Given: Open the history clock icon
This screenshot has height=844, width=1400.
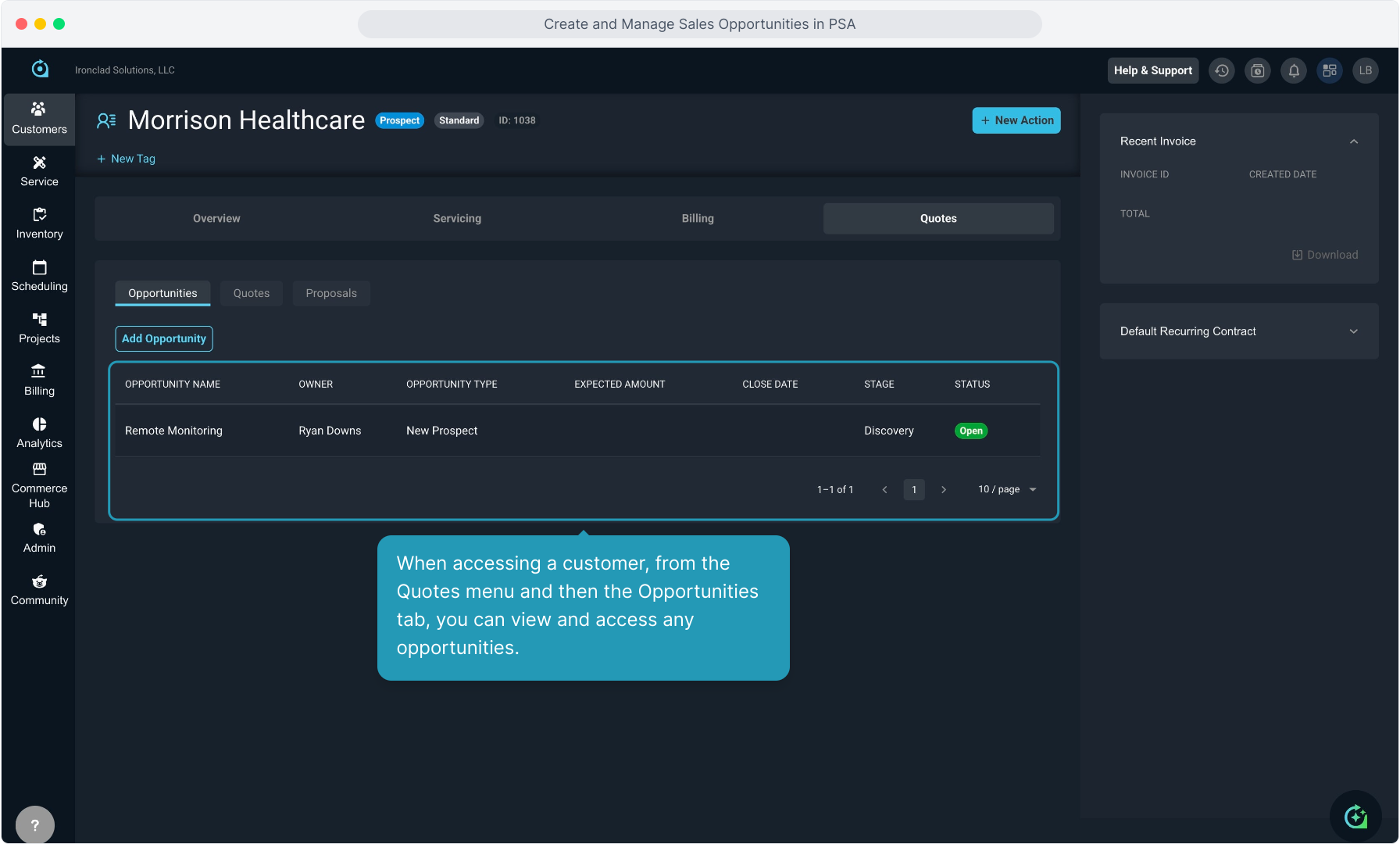Looking at the screenshot, I should [x=1222, y=70].
